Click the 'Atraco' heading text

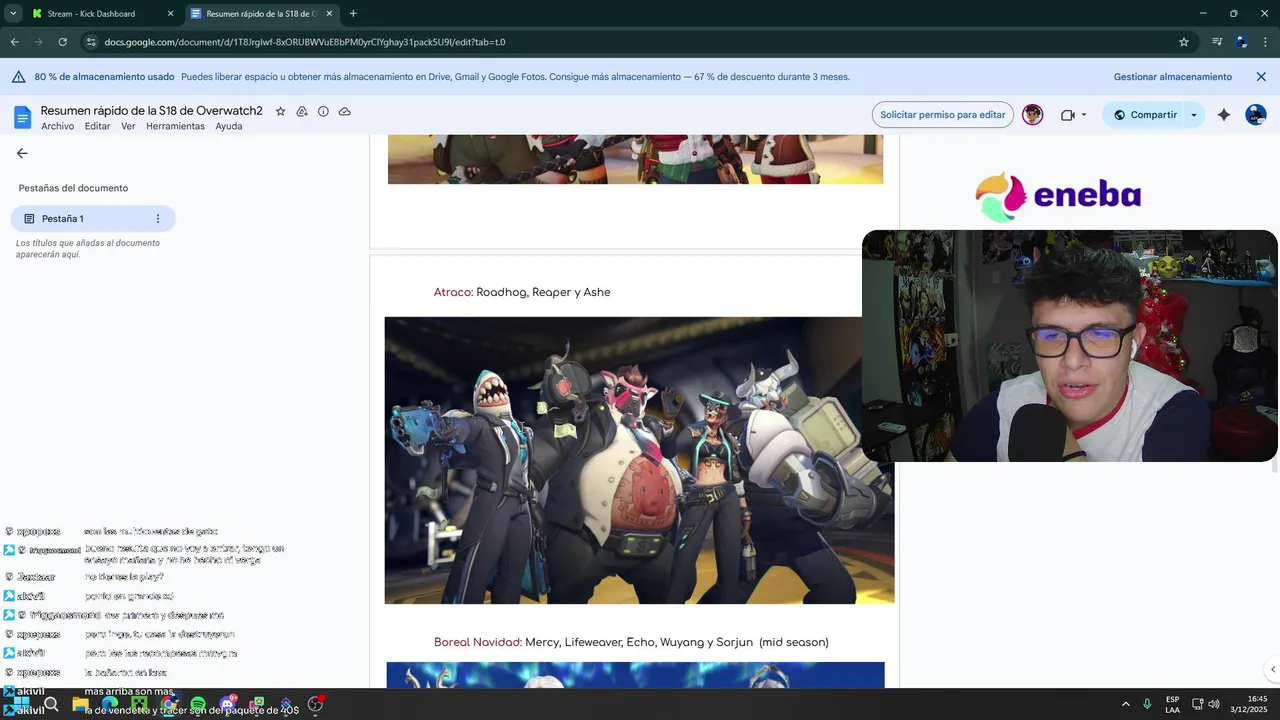tap(453, 292)
